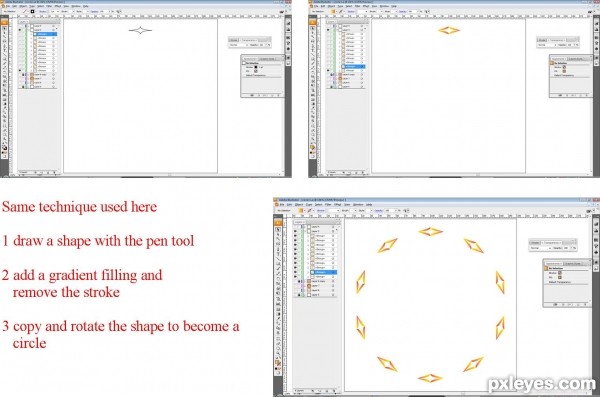This screenshot has width=600, height=397.
Task: Create new layer button, circle-of-shapes window Layers panel
Action: pyautogui.click(x=327, y=391)
